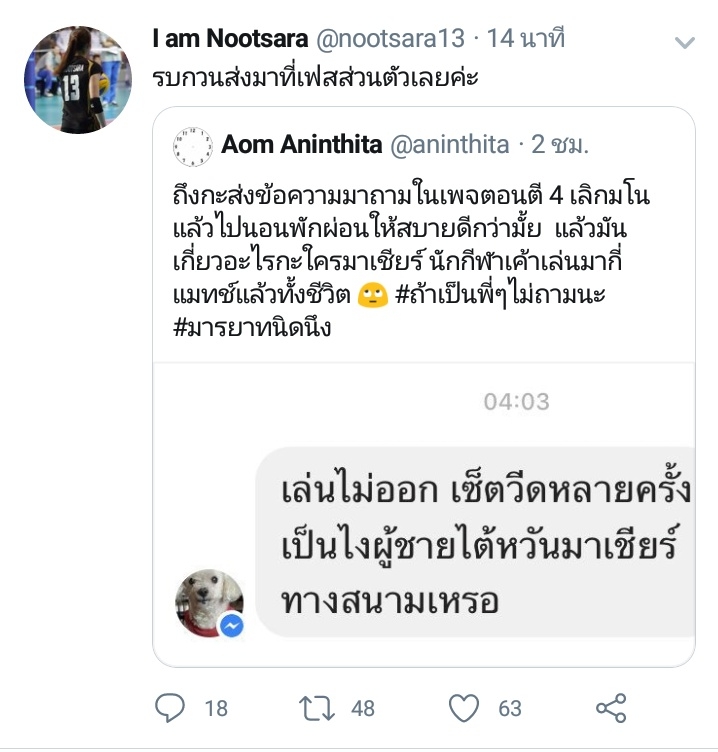Click the reply speech bubble icon

(x=170, y=708)
